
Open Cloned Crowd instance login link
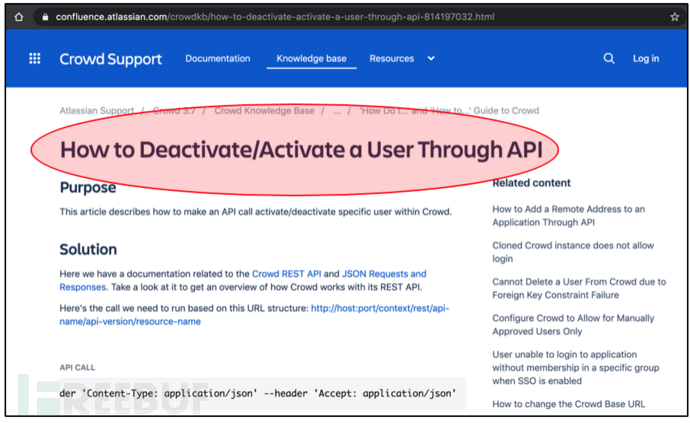[573, 252]
